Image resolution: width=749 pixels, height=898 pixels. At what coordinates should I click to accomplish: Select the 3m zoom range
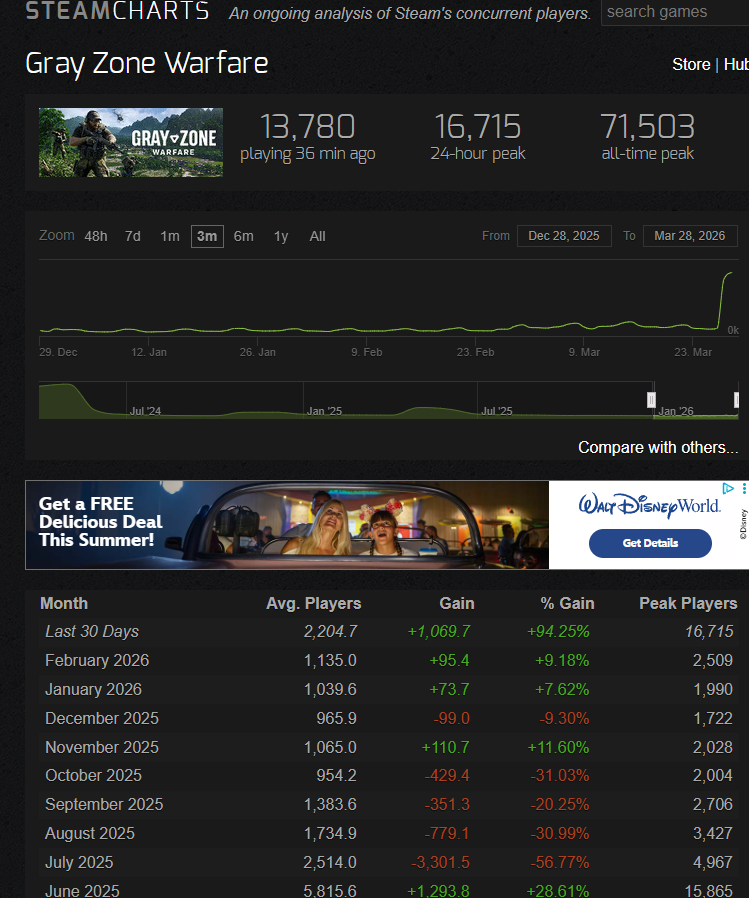(207, 236)
